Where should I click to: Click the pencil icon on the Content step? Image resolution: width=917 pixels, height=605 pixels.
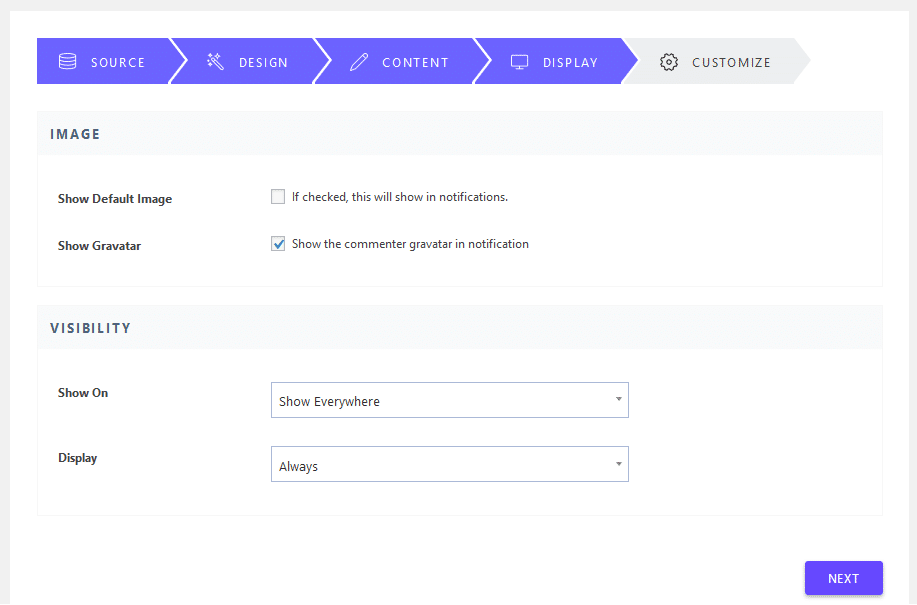pyautogui.click(x=359, y=61)
